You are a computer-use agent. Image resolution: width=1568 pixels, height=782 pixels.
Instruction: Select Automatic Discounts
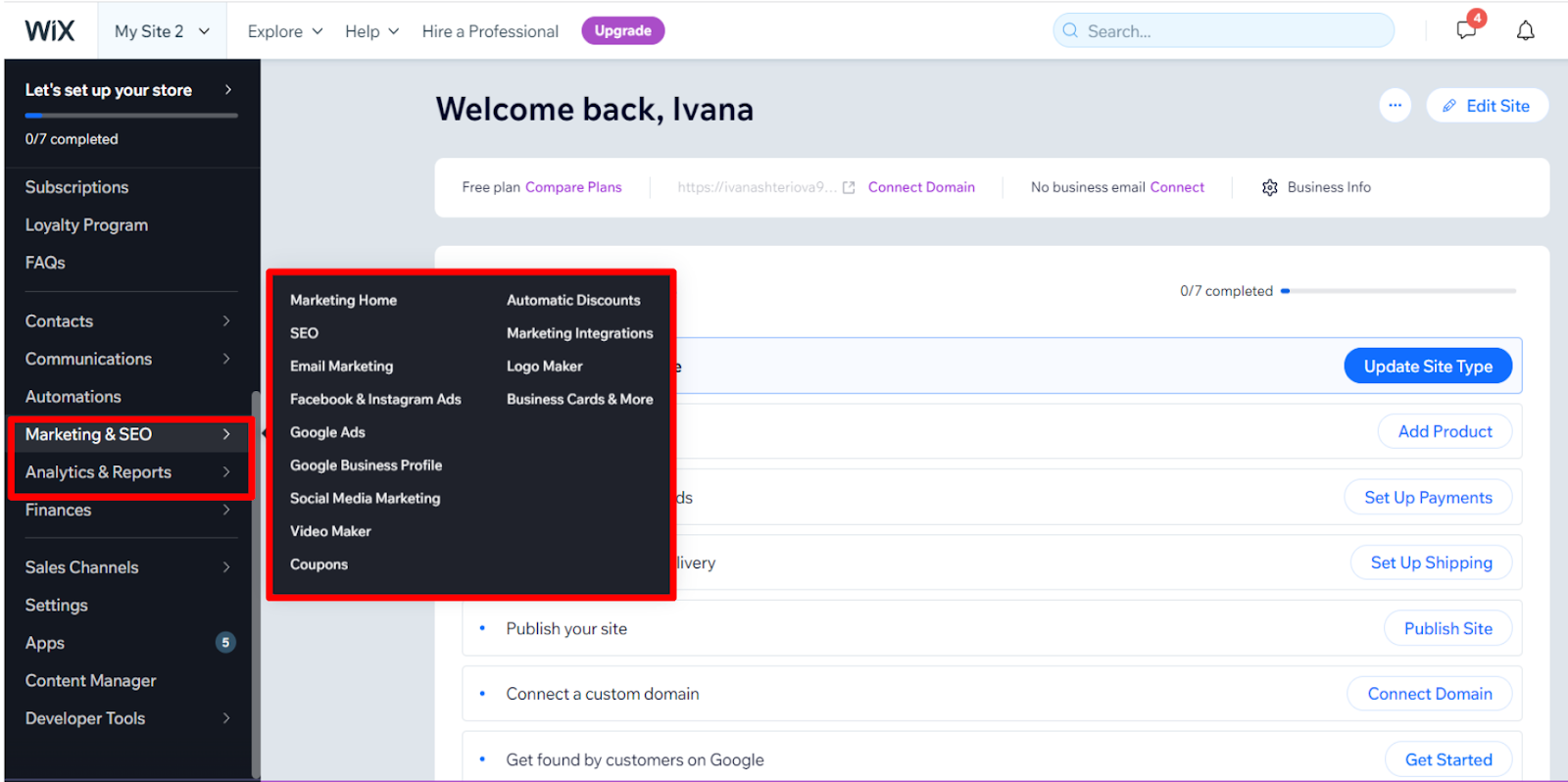pos(573,300)
